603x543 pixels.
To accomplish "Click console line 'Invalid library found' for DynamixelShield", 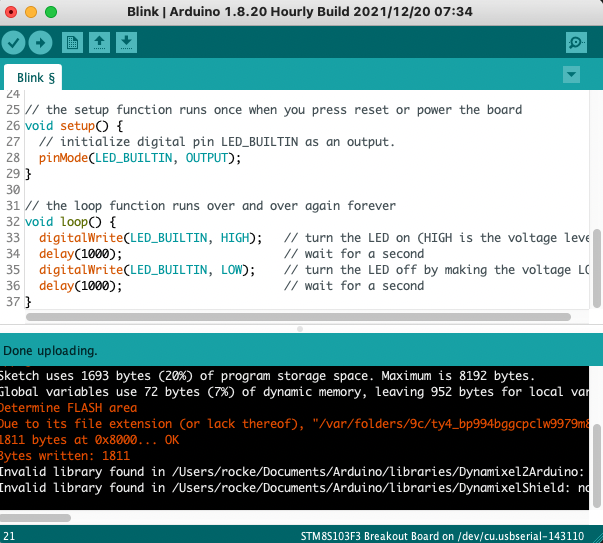I will point(294,488).
